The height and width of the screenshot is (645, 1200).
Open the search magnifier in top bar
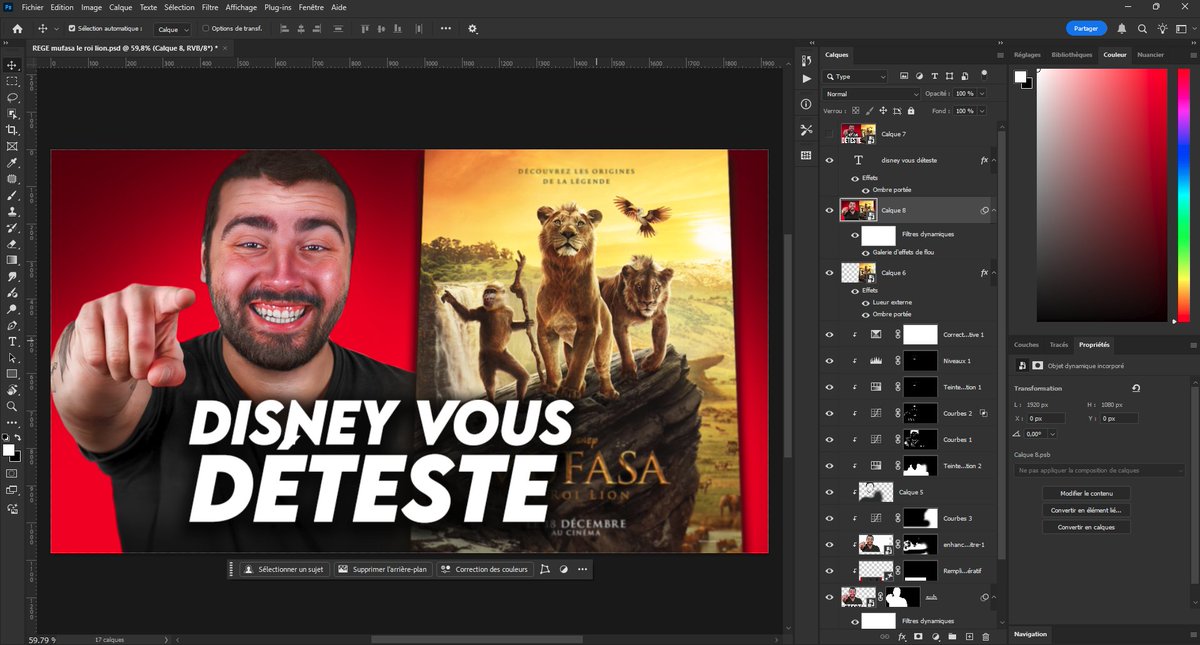tap(1142, 29)
